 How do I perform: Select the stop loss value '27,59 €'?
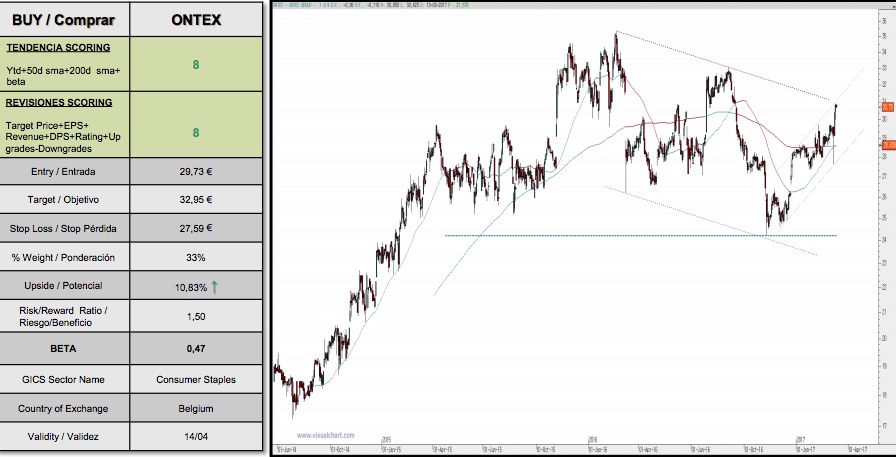click(196, 228)
